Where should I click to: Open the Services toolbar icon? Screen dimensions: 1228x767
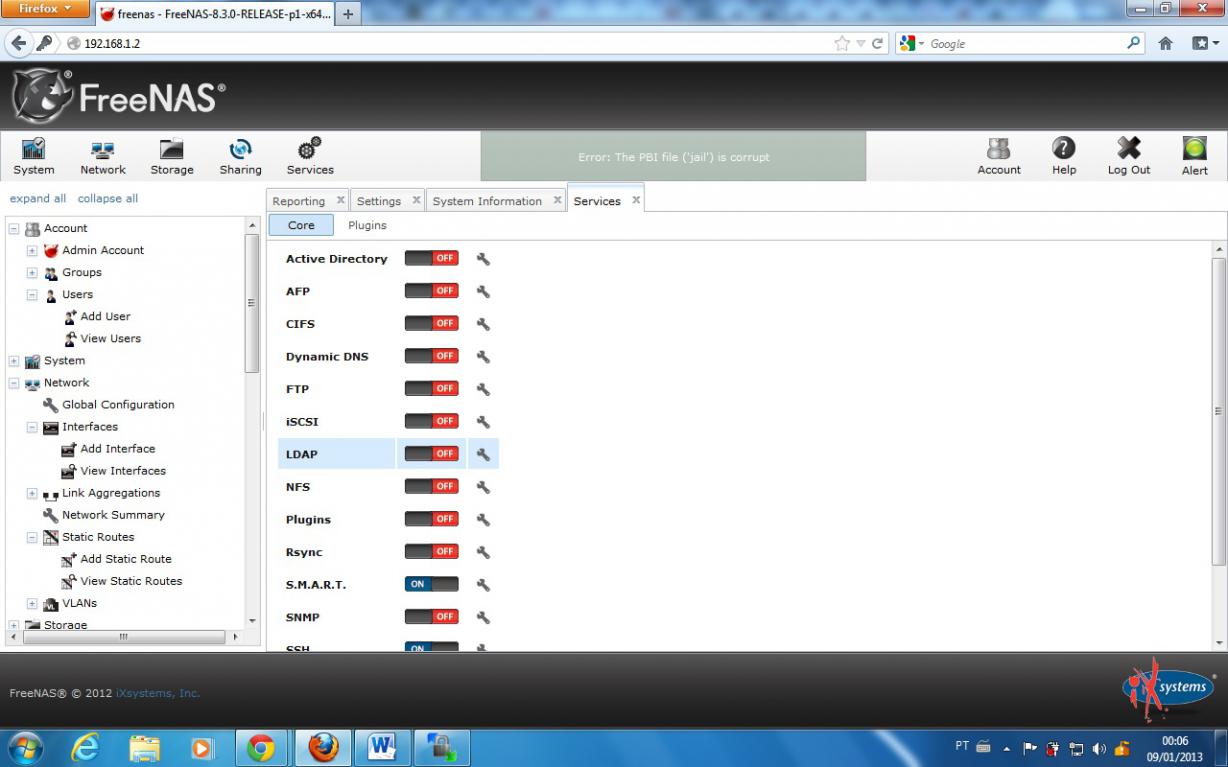(x=310, y=157)
